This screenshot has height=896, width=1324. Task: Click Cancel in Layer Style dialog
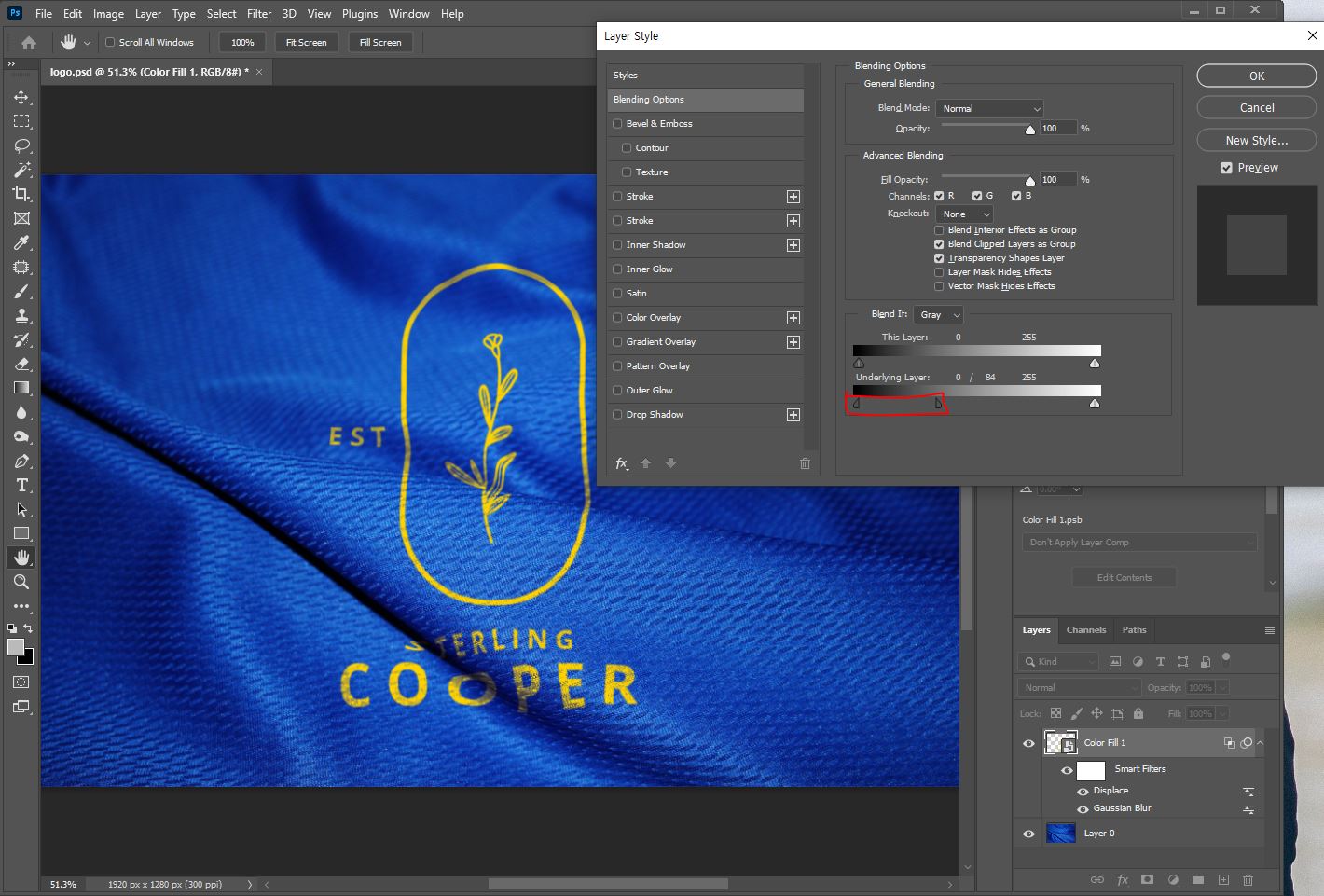1257,107
